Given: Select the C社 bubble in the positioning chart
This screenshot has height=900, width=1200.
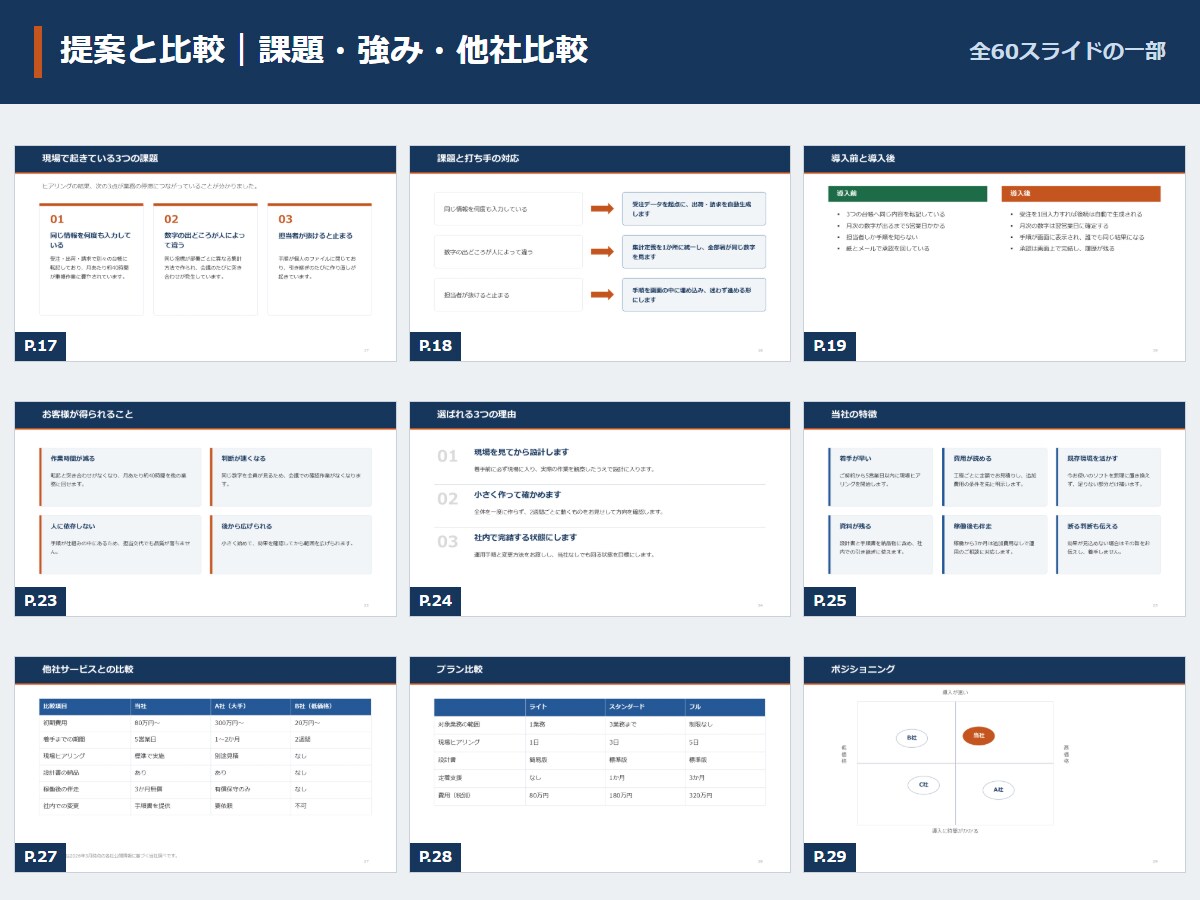Looking at the screenshot, I should [923, 785].
